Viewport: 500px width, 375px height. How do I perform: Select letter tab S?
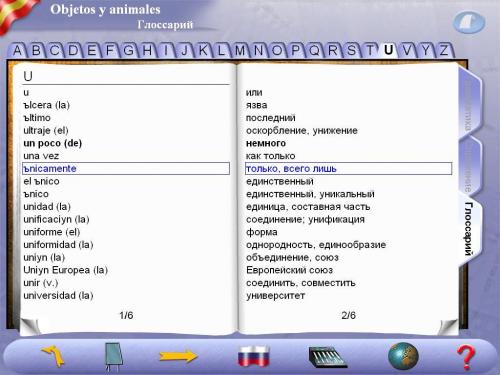[x=351, y=51]
